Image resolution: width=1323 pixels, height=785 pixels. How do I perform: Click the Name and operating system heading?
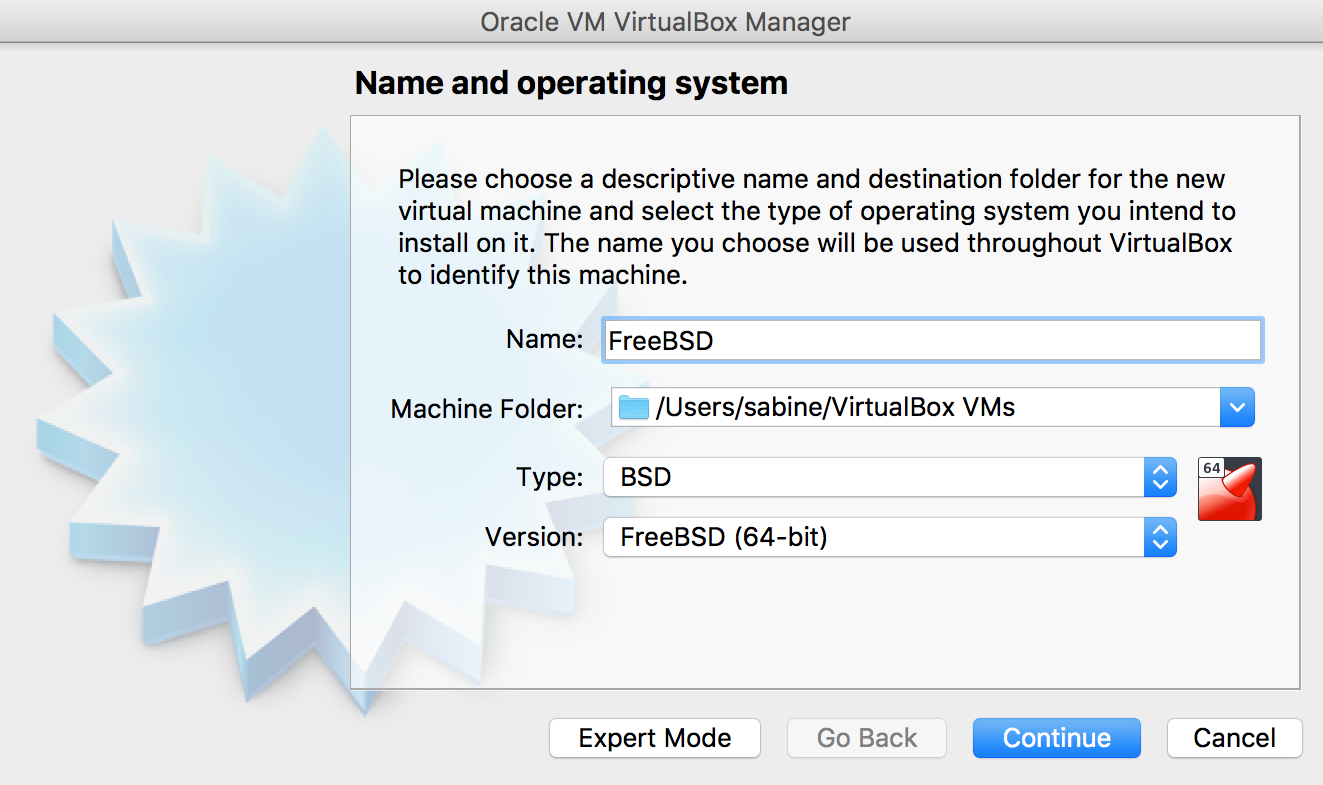pos(571,82)
